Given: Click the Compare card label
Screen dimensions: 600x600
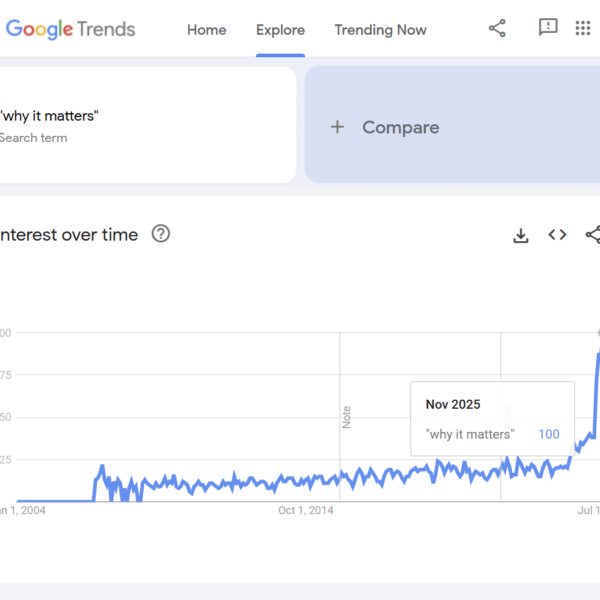Looking at the screenshot, I should (x=400, y=127).
